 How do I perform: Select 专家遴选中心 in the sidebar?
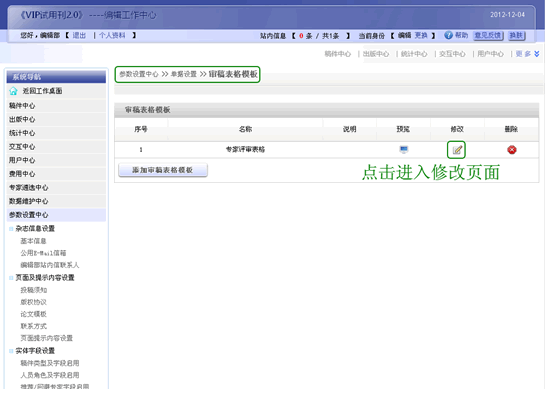(x=56, y=188)
